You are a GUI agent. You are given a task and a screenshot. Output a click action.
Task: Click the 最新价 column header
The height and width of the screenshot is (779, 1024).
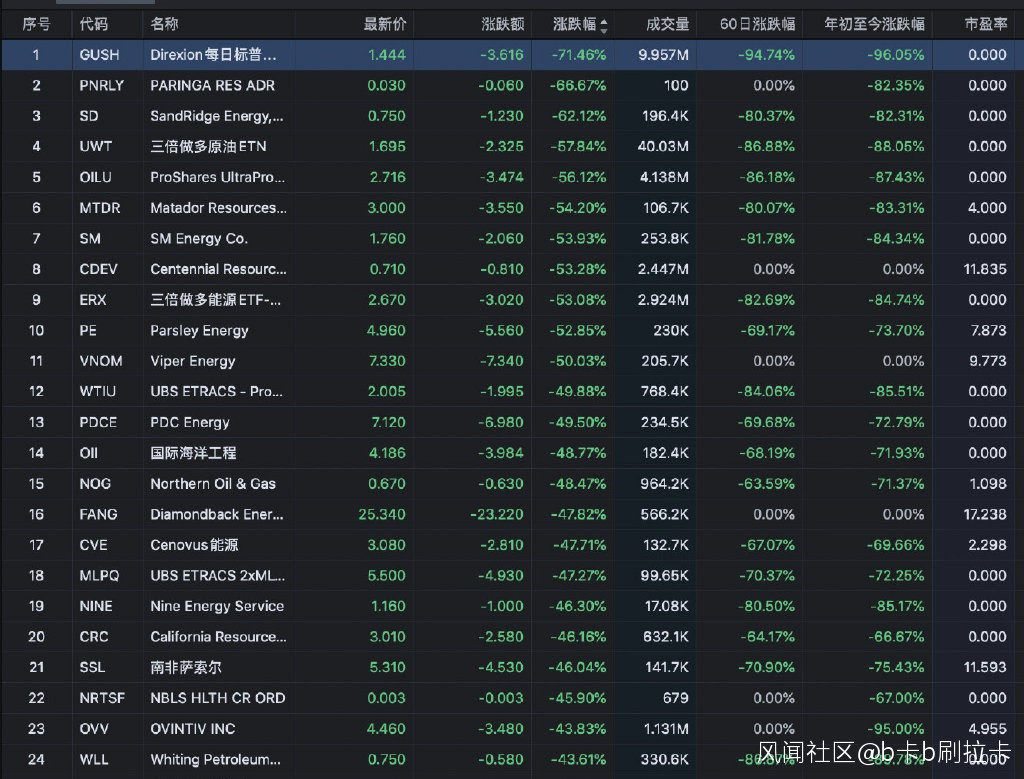click(x=385, y=24)
